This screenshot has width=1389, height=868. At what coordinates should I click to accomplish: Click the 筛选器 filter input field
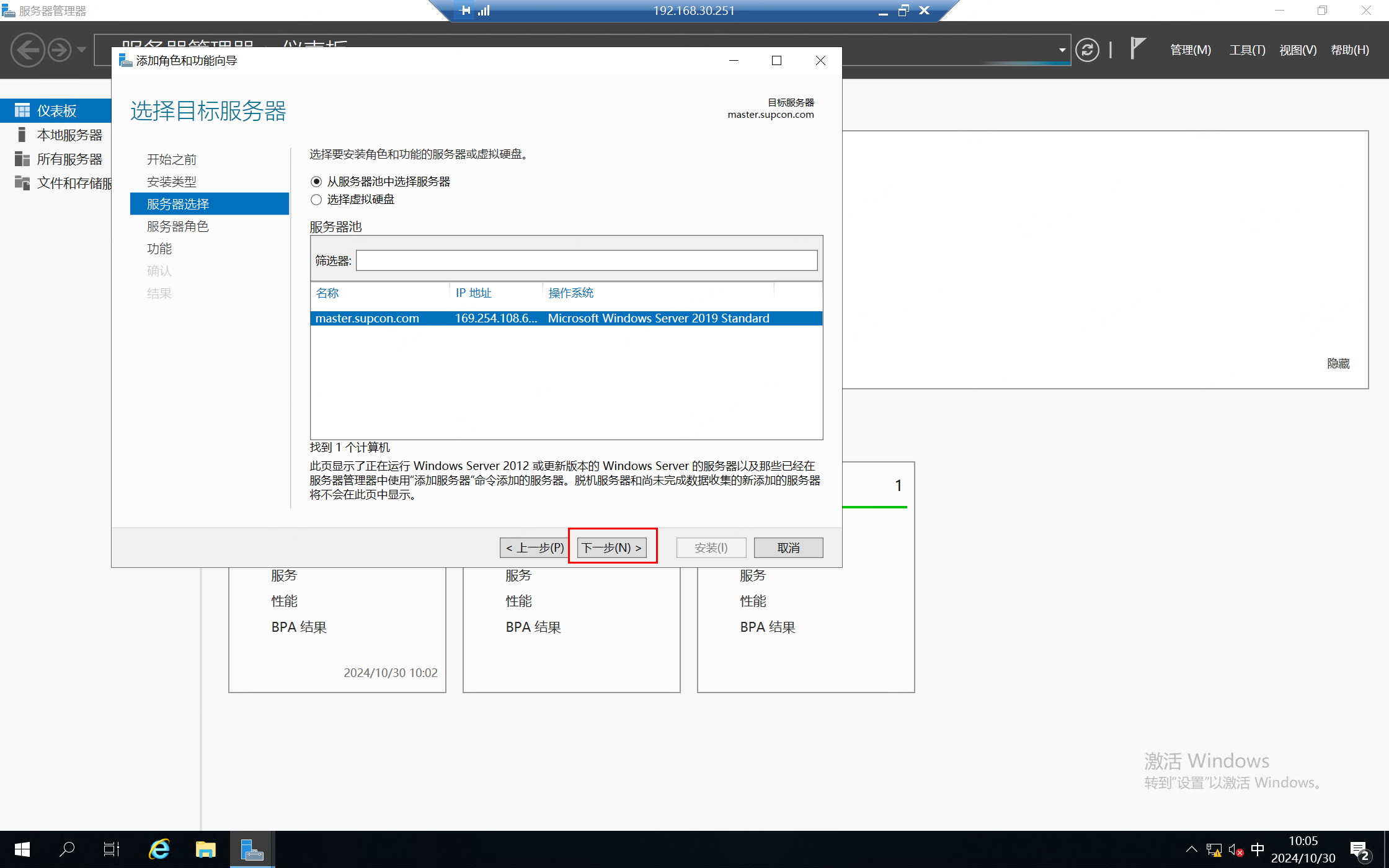(x=586, y=260)
